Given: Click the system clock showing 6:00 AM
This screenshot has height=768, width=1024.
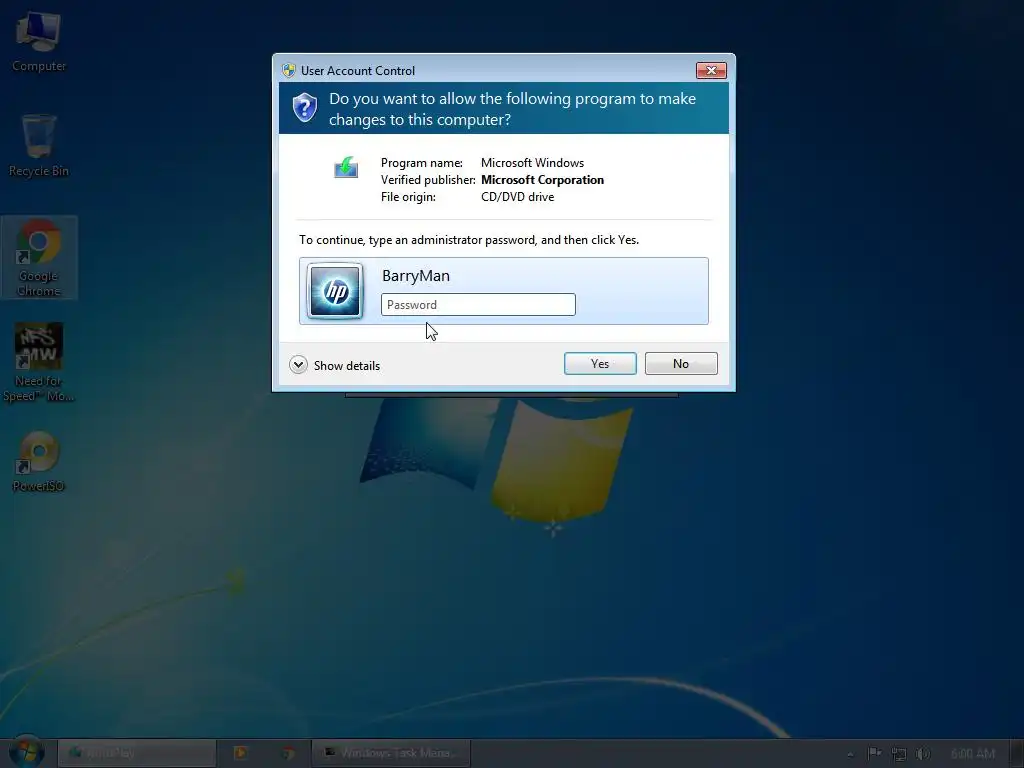Looking at the screenshot, I should click(x=973, y=754).
